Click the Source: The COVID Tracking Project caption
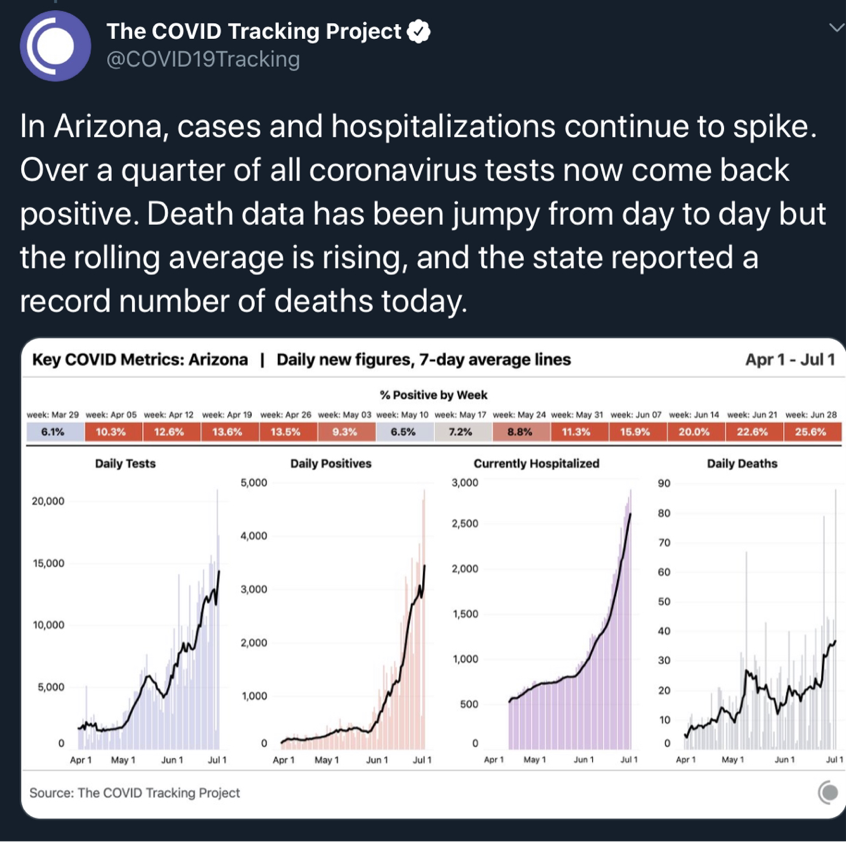846x842 pixels. 135,793
